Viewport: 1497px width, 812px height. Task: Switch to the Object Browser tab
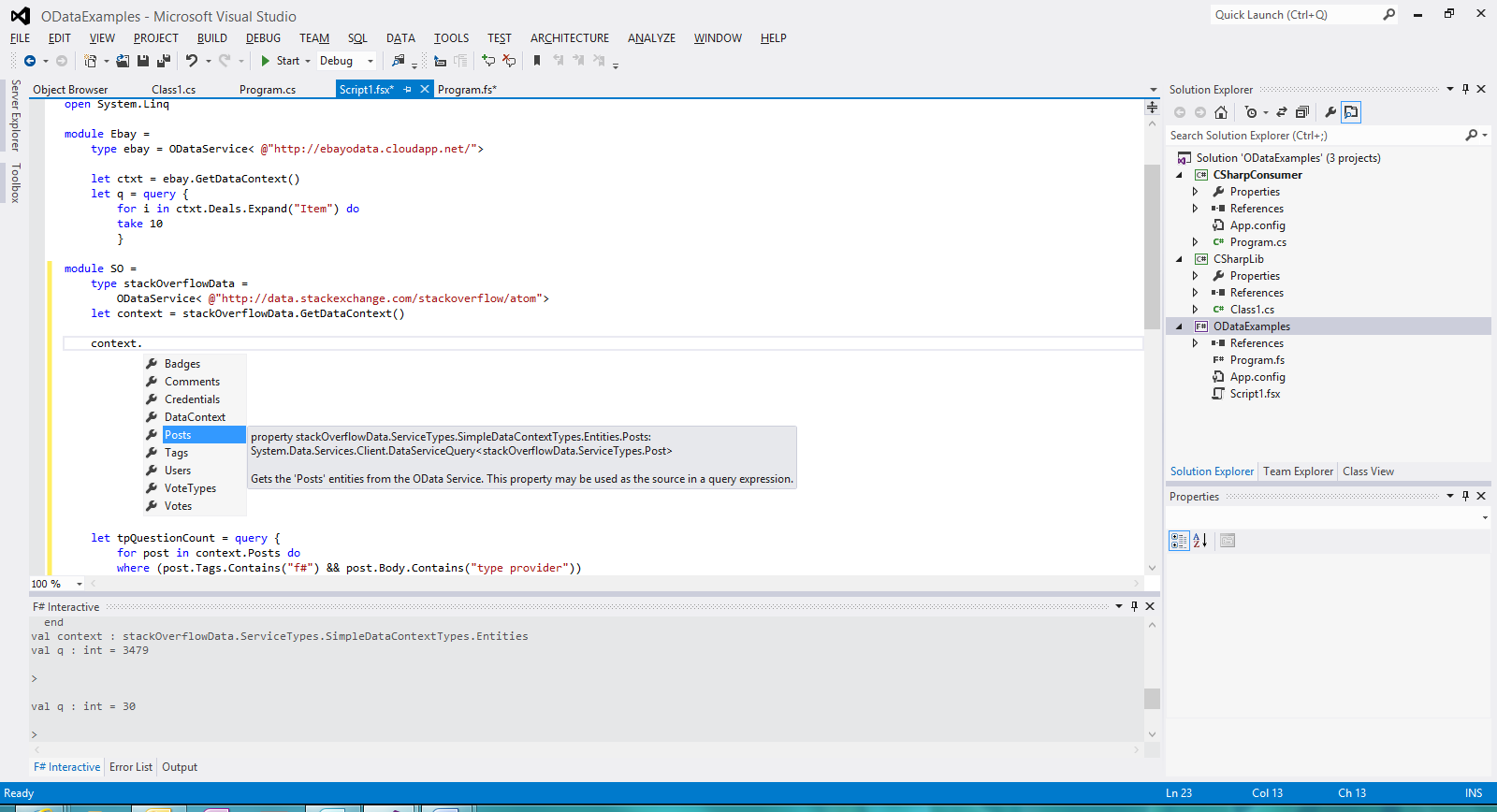[x=70, y=90]
